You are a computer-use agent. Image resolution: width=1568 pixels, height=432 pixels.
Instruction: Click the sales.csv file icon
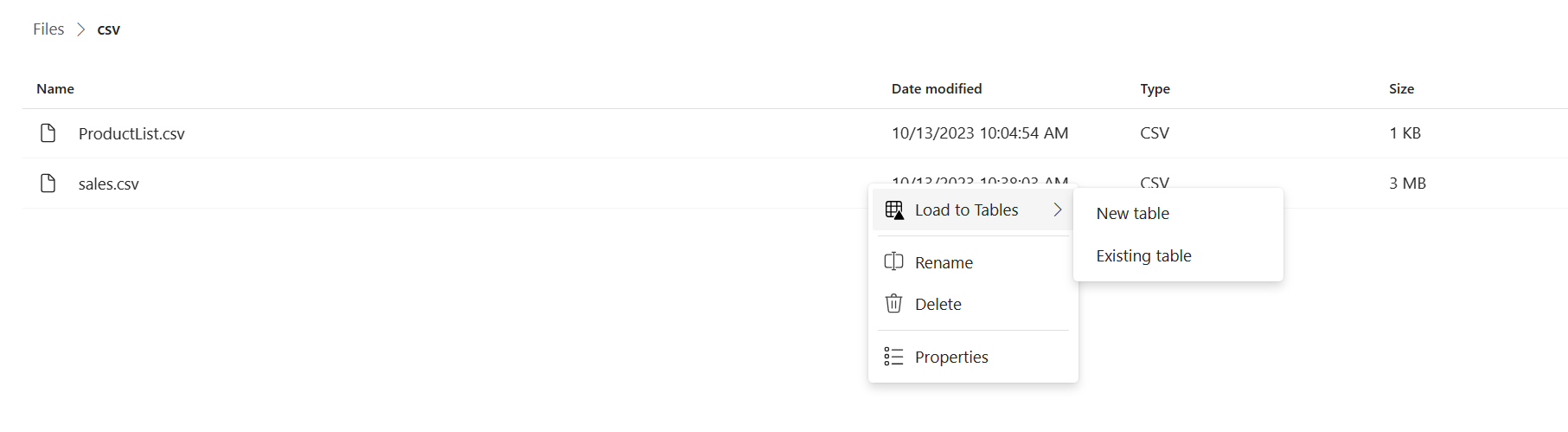48,183
